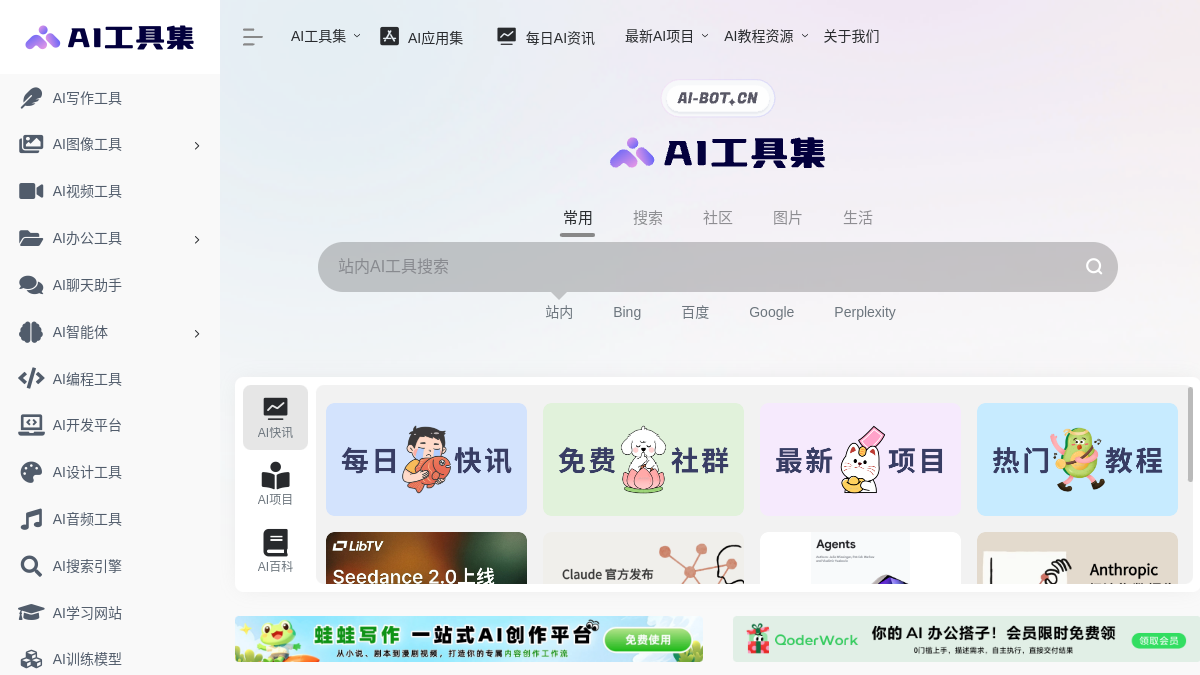Select the AI智能体 brain icon

31,332
